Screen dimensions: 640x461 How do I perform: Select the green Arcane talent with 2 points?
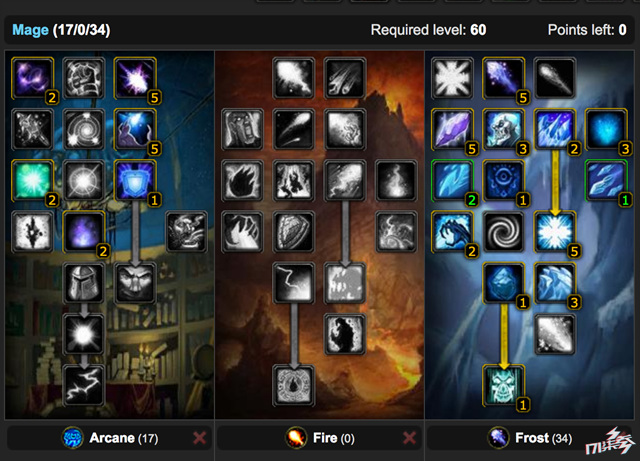coord(33,180)
